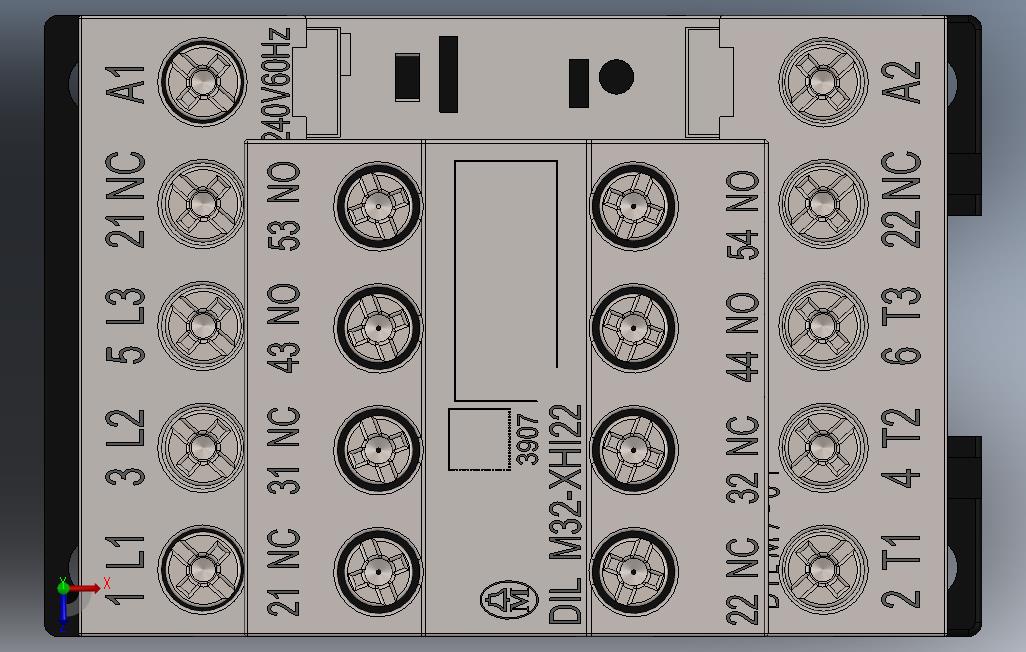
Task: Click the "A1" terminal label
Action: pyautogui.click(x=126, y=84)
